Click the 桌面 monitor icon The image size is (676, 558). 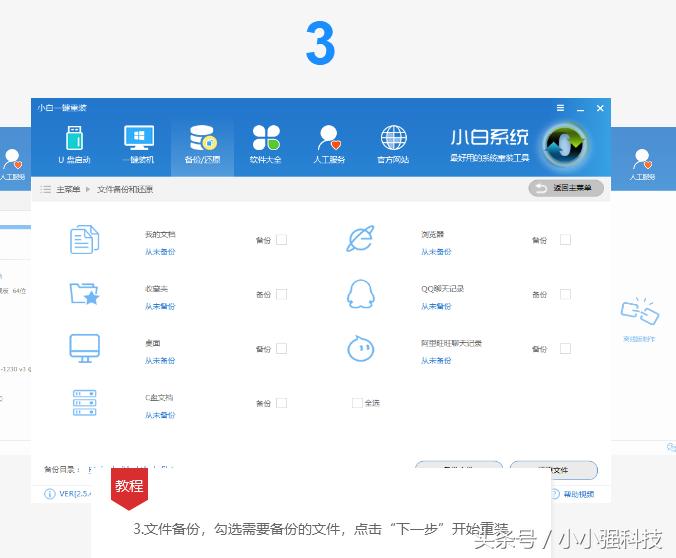coord(84,348)
